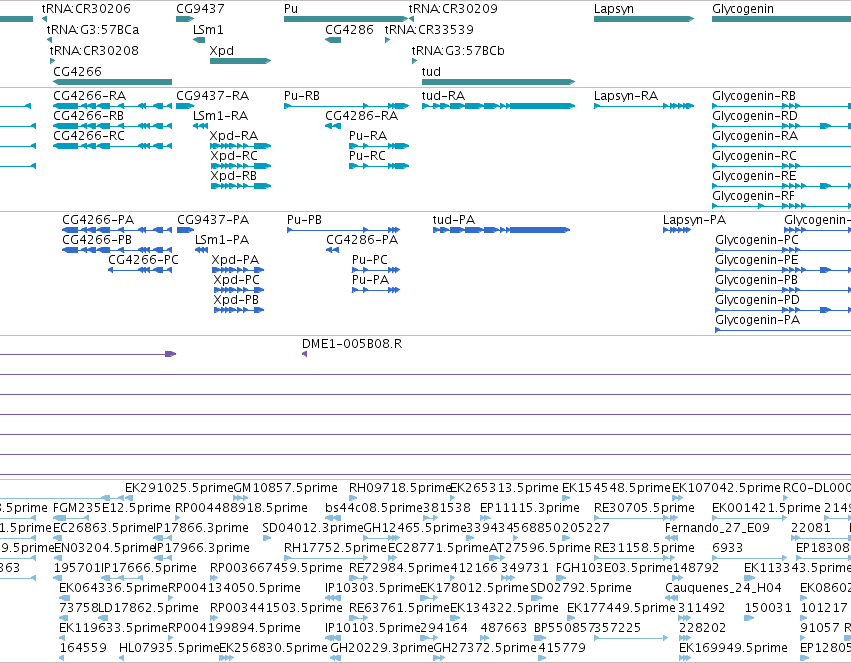Viewport: 851px width, 663px height.
Task: Click the tRNA:CR30208 gene label
Action: [94, 50]
